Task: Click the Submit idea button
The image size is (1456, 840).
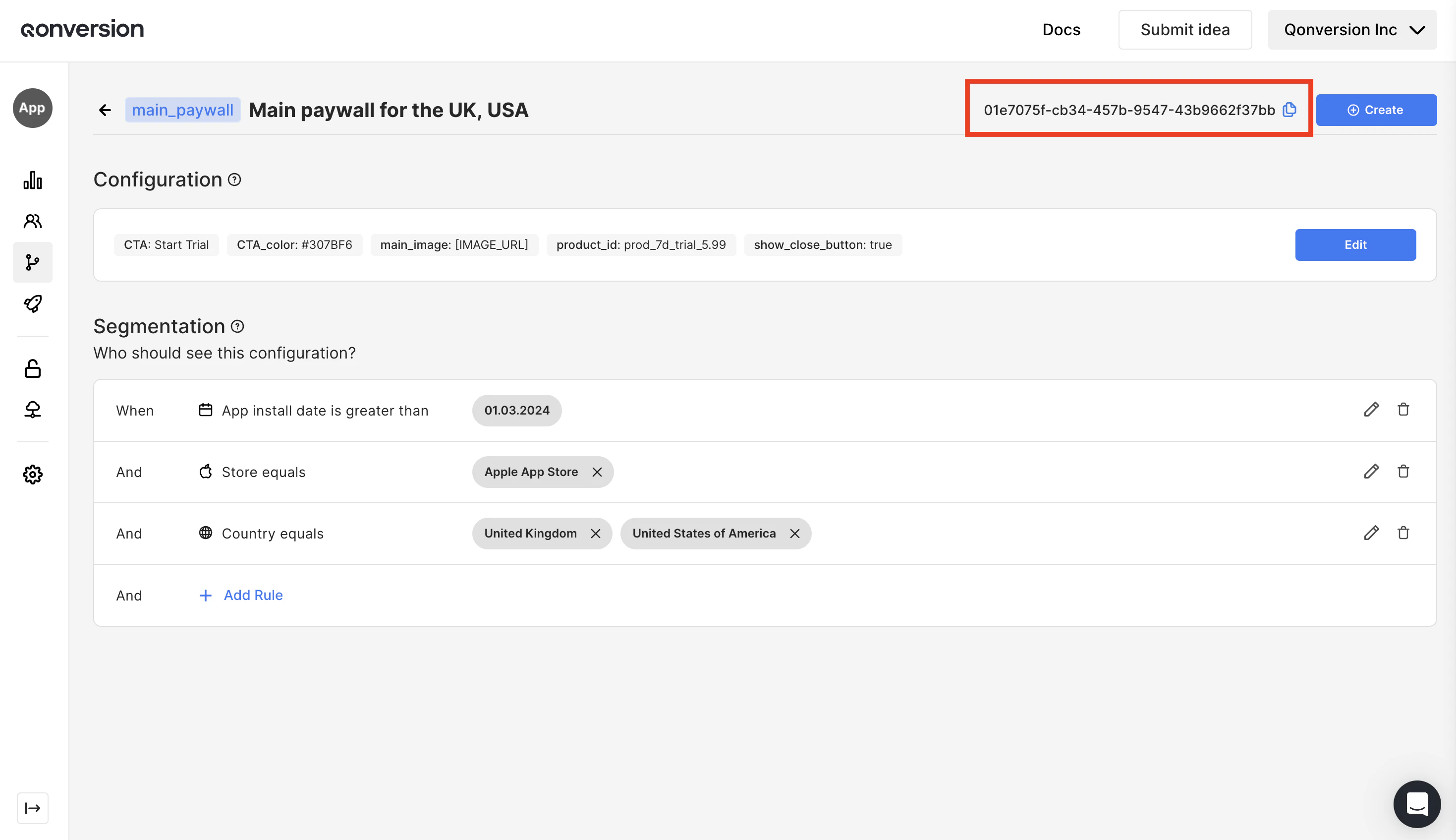Action: pyautogui.click(x=1184, y=29)
